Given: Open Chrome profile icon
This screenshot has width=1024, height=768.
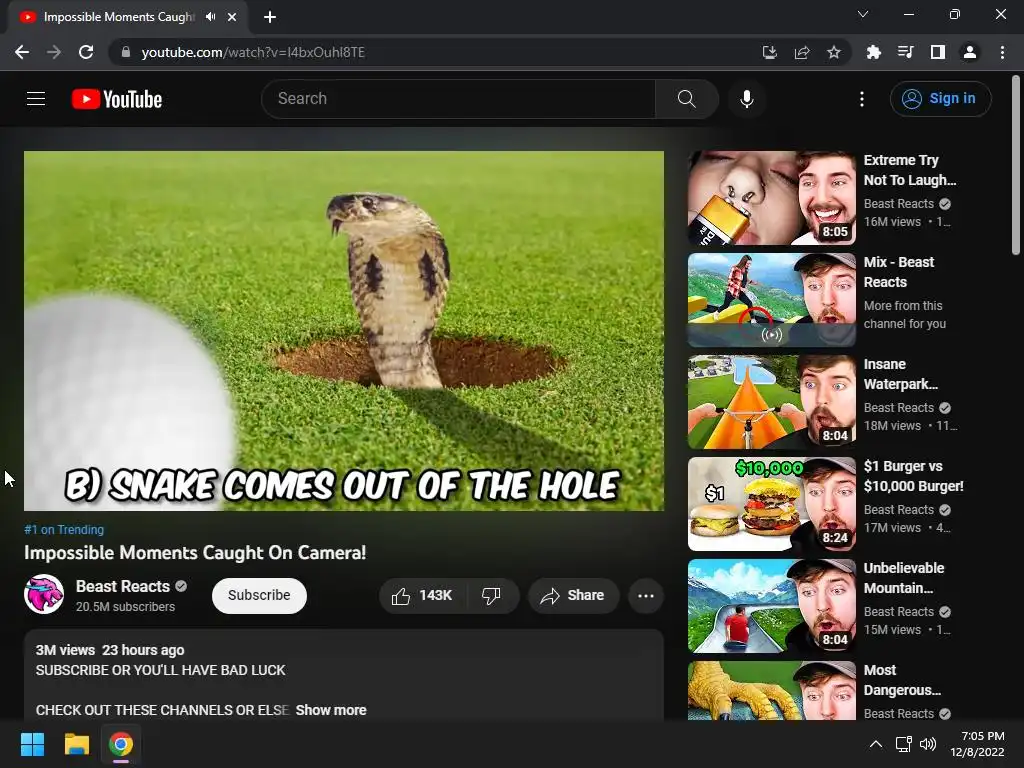Looking at the screenshot, I should 970,52.
